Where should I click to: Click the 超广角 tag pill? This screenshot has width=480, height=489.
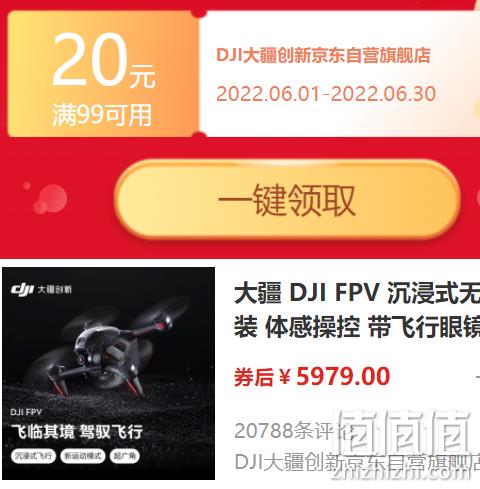pyautogui.click(x=125, y=456)
